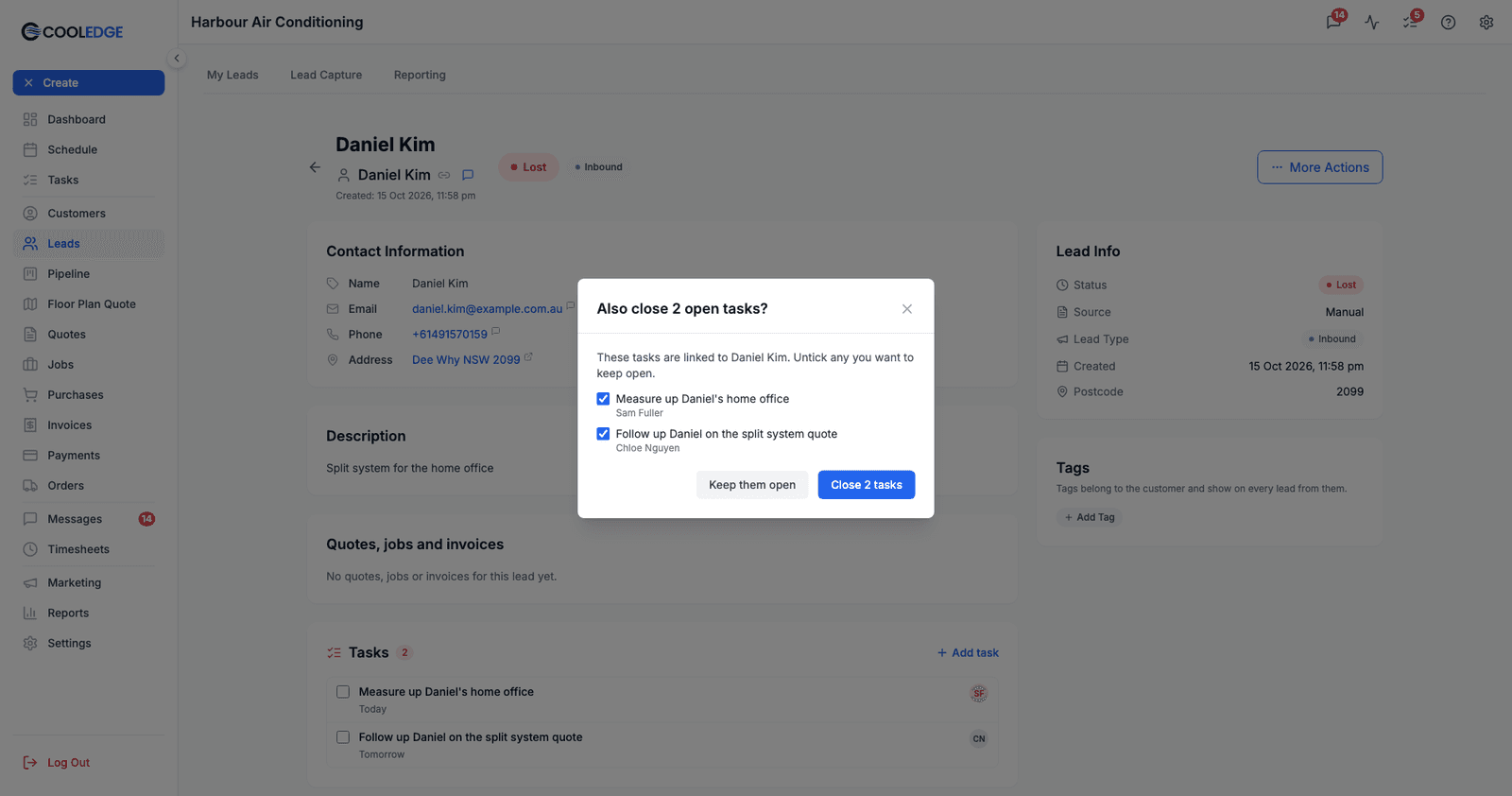Open Messages in the sidebar
The width and height of the screenshot is (1512, 796).
pyautogui.click(x=89, y=519)
